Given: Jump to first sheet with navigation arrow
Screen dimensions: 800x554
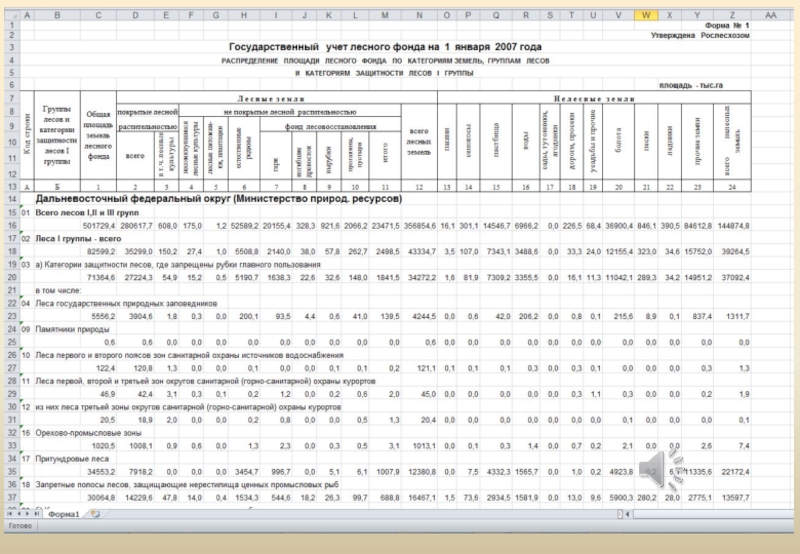Looking at the screenshot, I should point(9,513).
